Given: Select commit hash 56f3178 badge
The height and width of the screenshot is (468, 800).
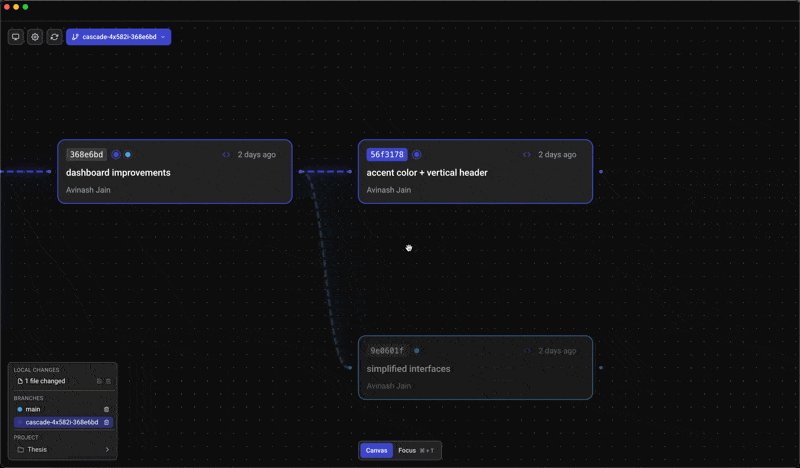Looking at the screenshot, I should tap(387, 155).
